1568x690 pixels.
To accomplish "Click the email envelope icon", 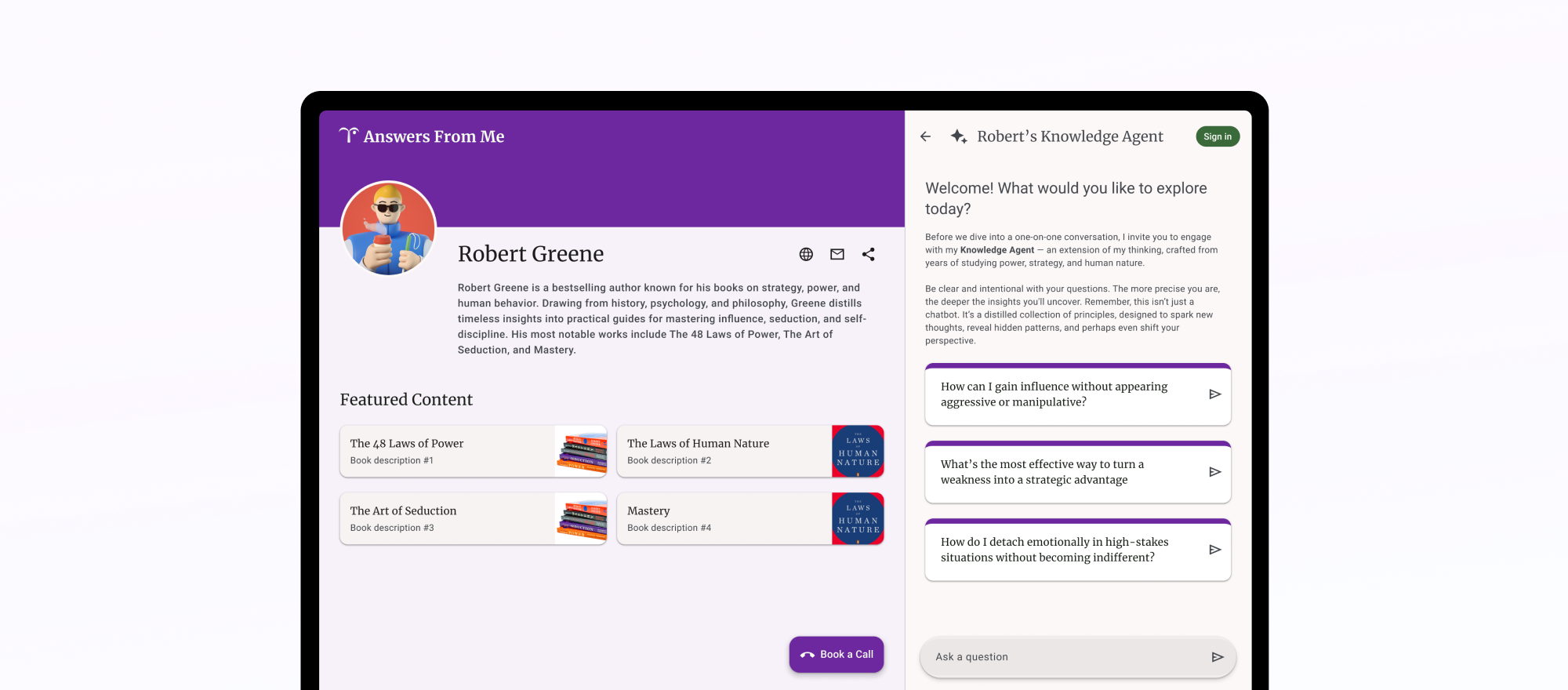I will (x=837, y=254).
